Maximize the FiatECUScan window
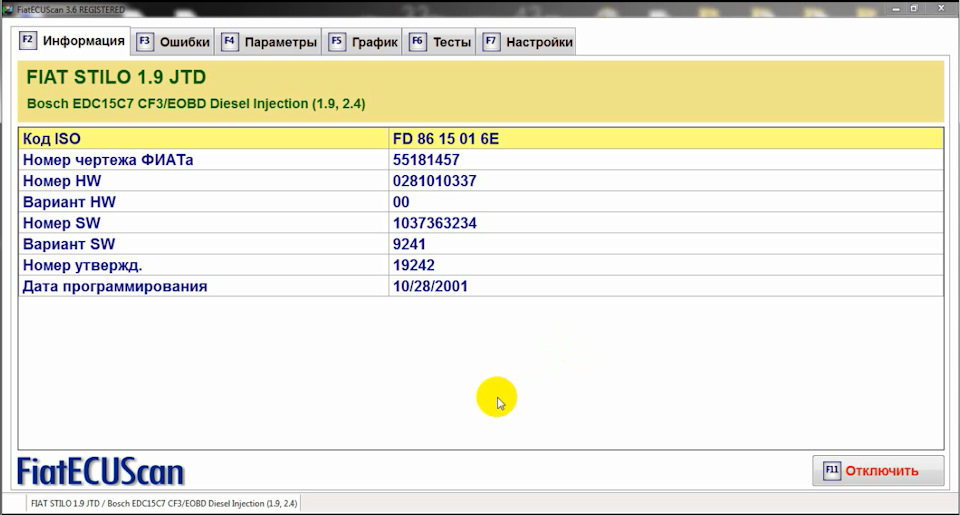Viewport: 960px width, 515px height. [x=913, y=9]
